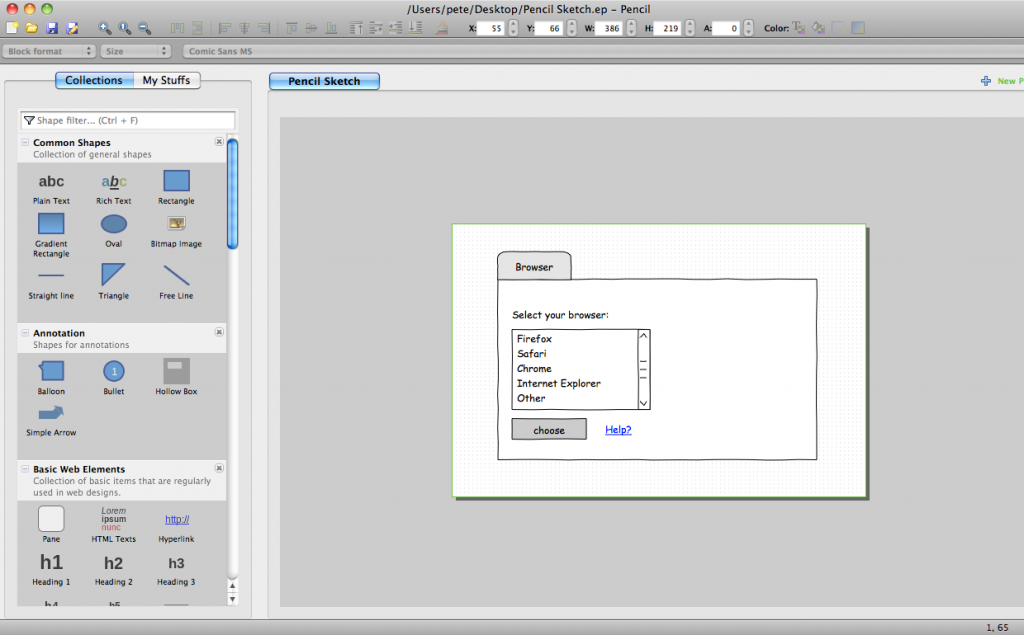Open the Block format dropdown
Image resolution: width=1024 pixels, height=635 pixels.
point(49,50)
